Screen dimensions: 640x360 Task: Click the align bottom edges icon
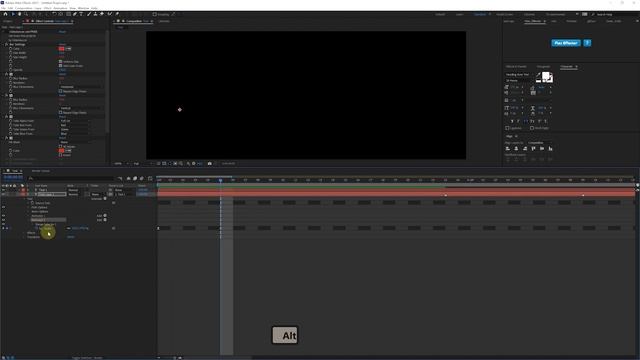tap(550, 149)
